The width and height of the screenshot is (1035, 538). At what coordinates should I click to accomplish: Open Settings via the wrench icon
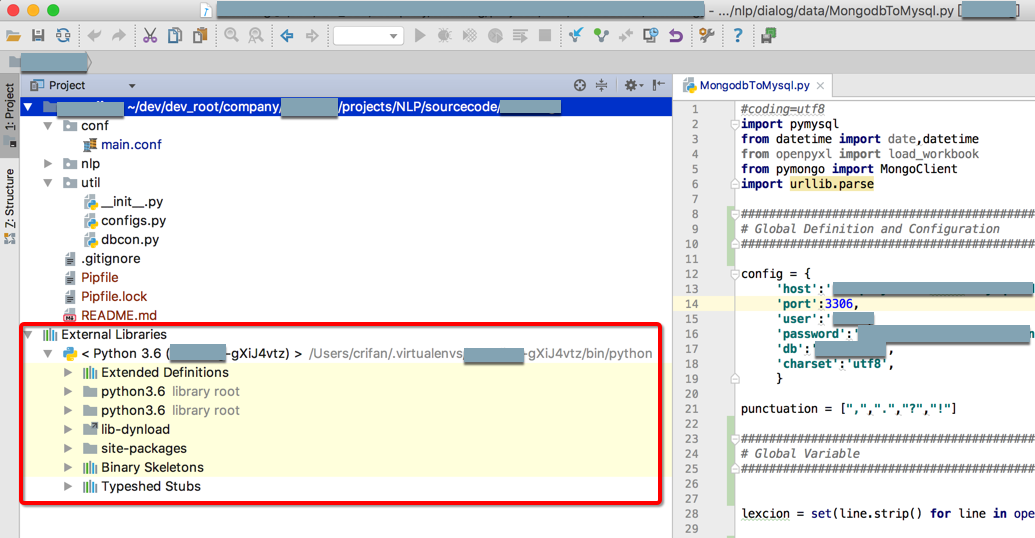[706, 36]
